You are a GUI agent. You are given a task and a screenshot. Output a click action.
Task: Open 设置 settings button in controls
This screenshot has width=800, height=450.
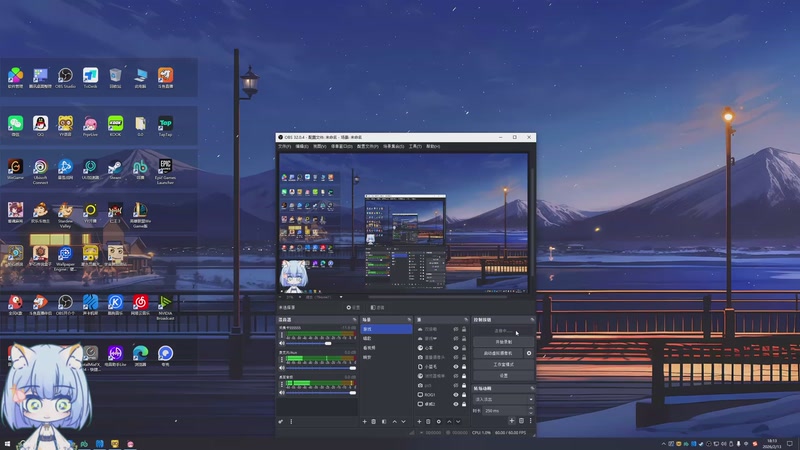504,376
